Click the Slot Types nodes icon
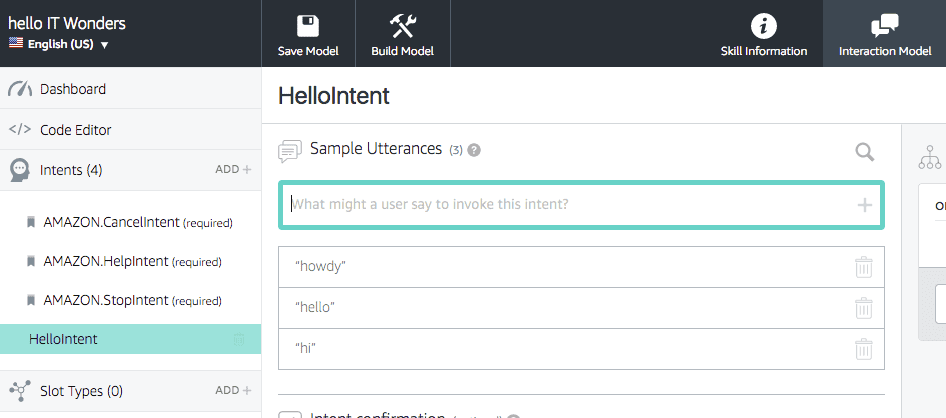 click(x=20, y=391)
